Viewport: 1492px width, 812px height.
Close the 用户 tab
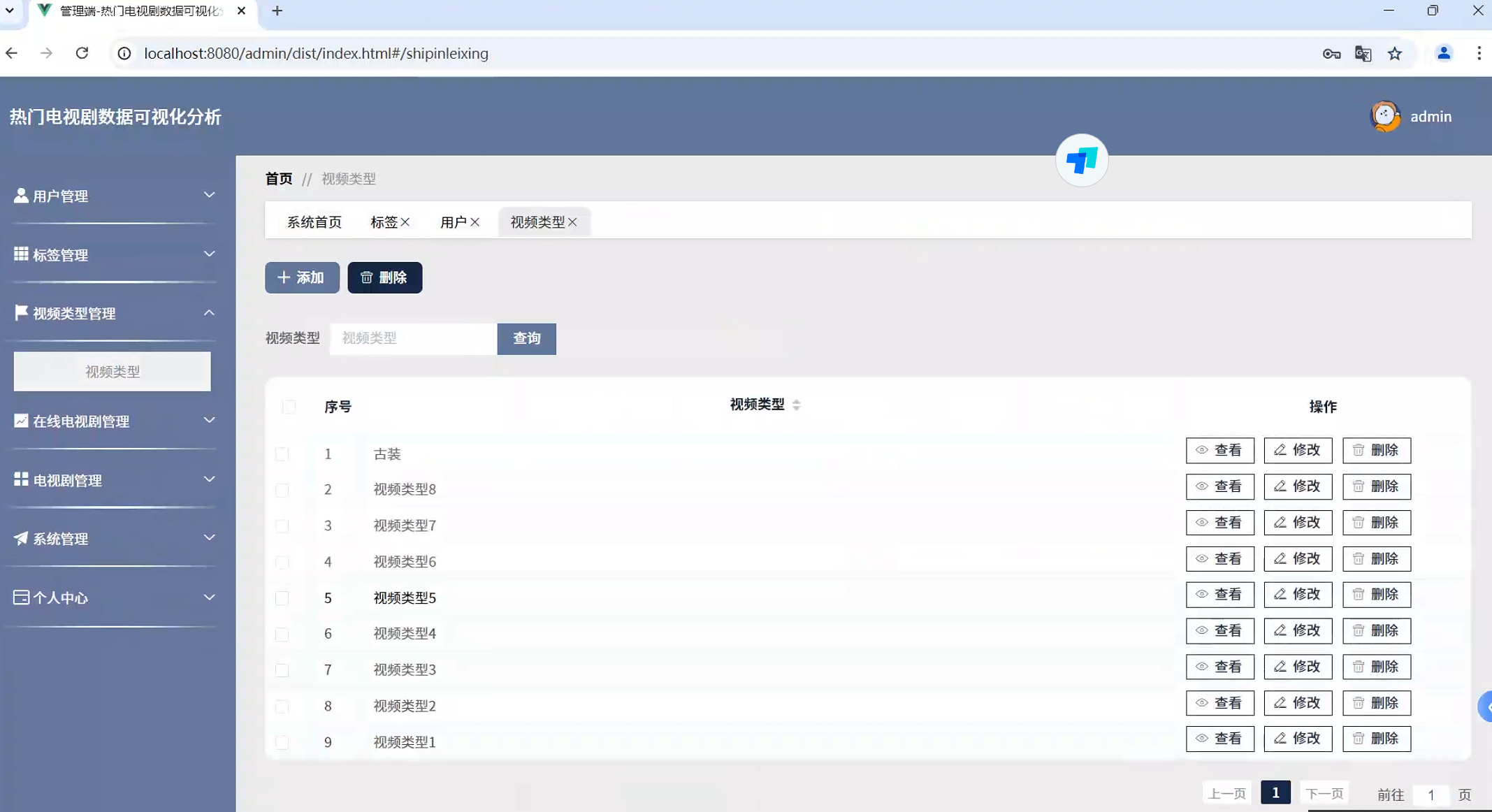pos(476,222)
